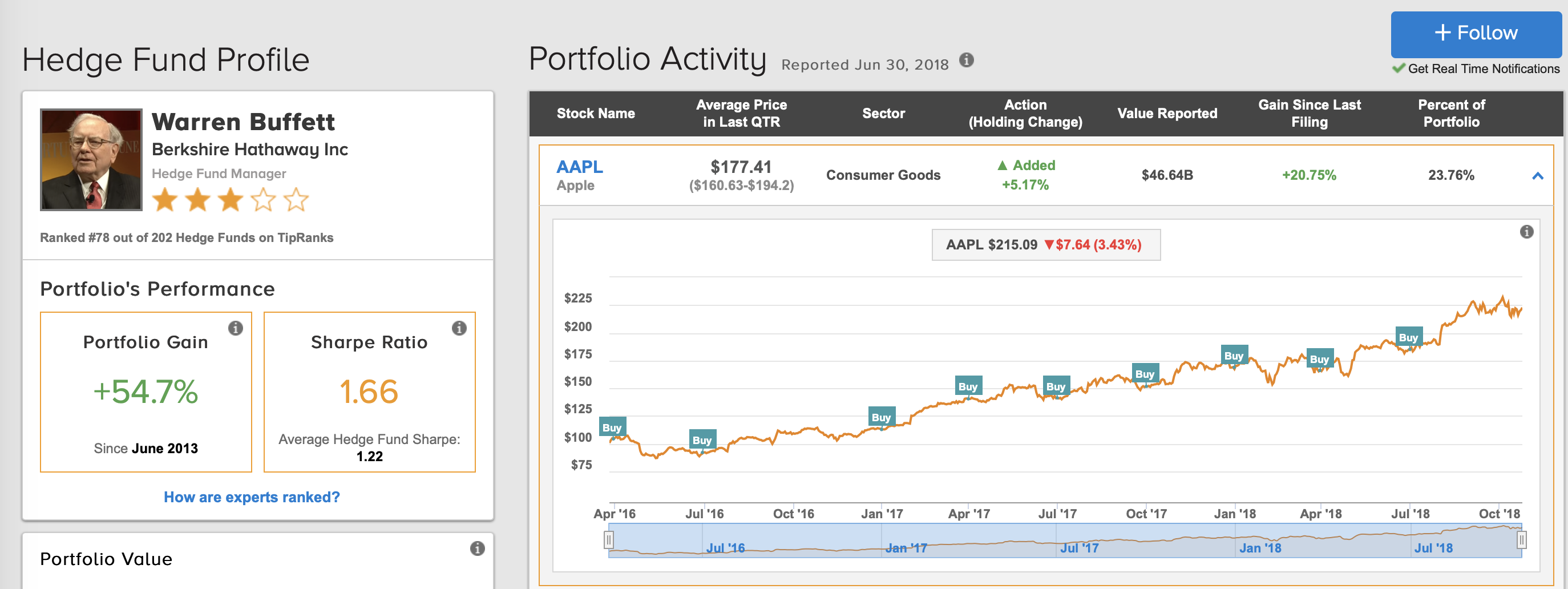Viewport: 1568px width, 589px height.
Task: Click the Berkshire Hathaway Inc name
Action: coord(249,149)
